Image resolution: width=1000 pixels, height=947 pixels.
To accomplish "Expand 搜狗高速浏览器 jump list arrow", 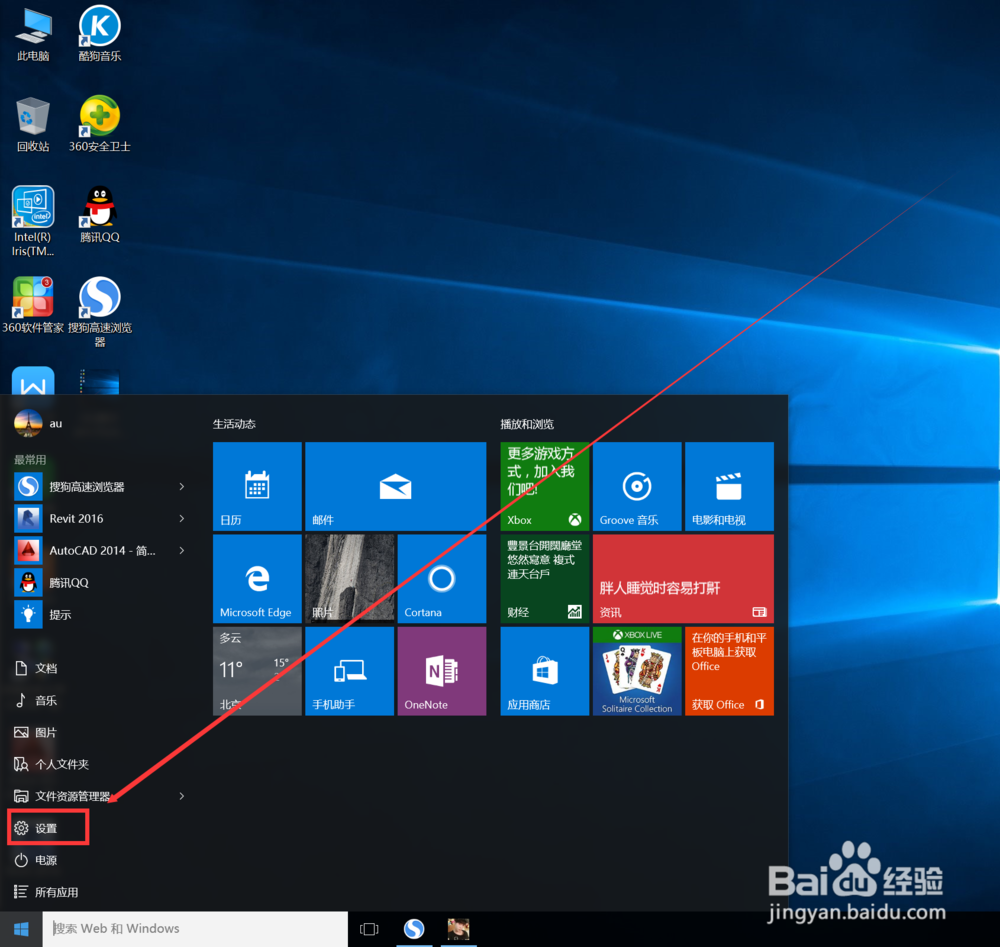I will tap(182, 487).
